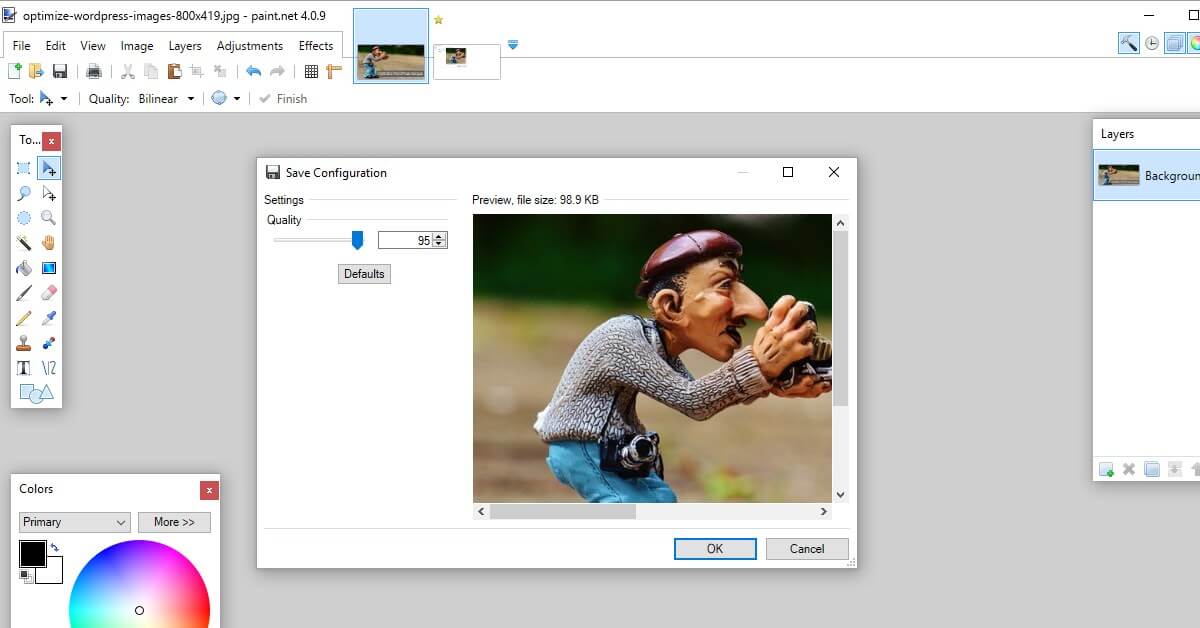Click preview scroll down arrow
This screenshot has height=628, width=1200.
tap(840, 494)
